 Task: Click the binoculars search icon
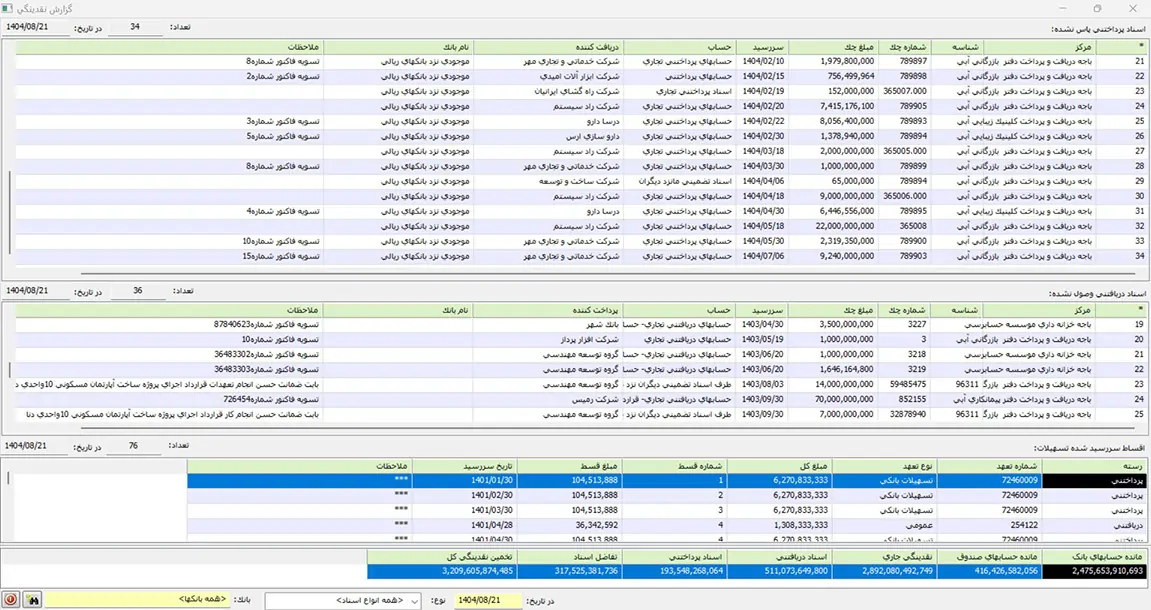click(32, 600)
